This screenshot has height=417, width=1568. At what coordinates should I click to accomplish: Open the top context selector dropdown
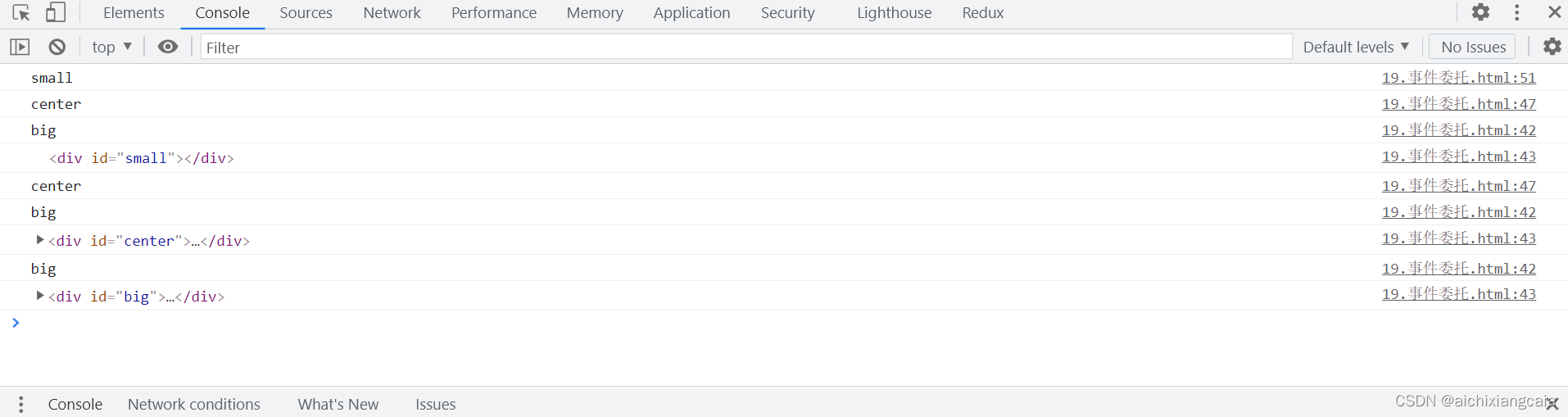click(112, 47)
